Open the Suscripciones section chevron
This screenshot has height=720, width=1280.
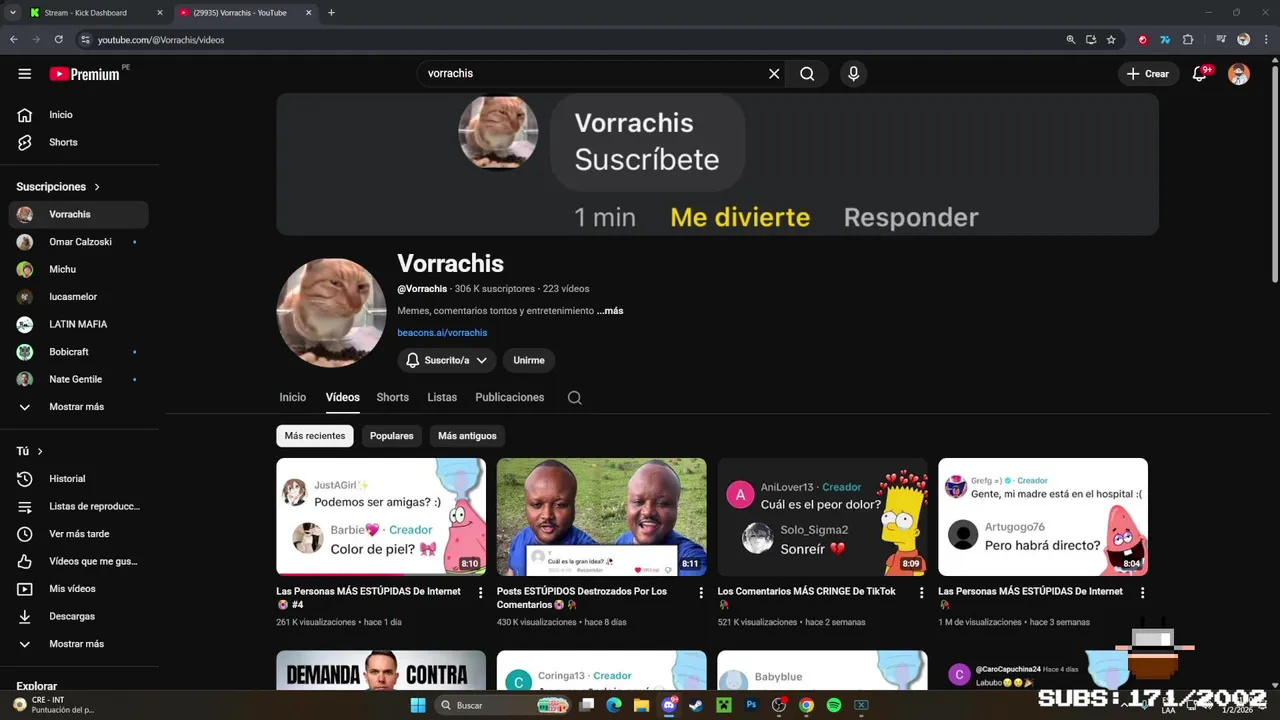[x=97, y=187]
